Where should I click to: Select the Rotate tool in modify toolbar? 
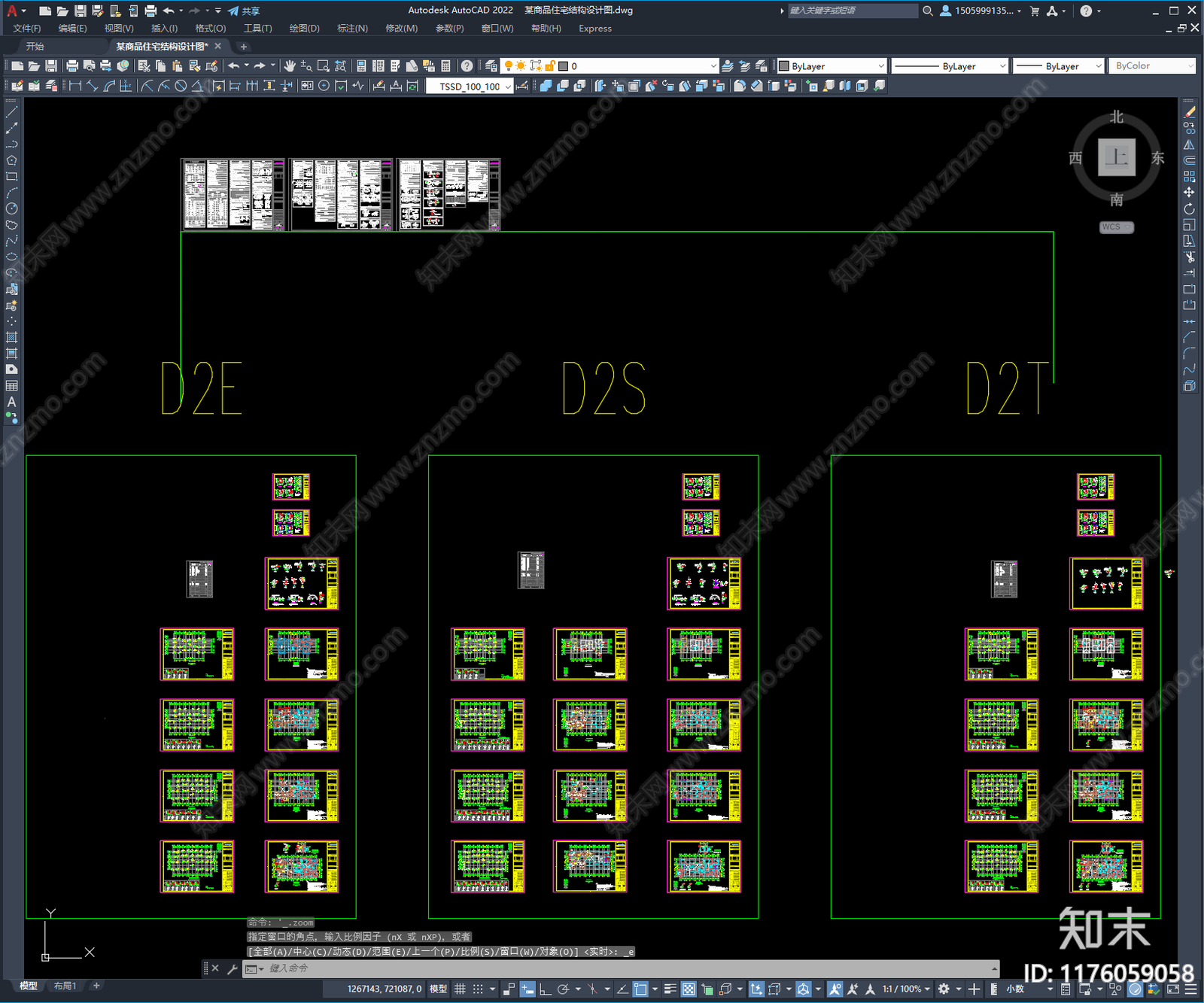click(1190, 208)
